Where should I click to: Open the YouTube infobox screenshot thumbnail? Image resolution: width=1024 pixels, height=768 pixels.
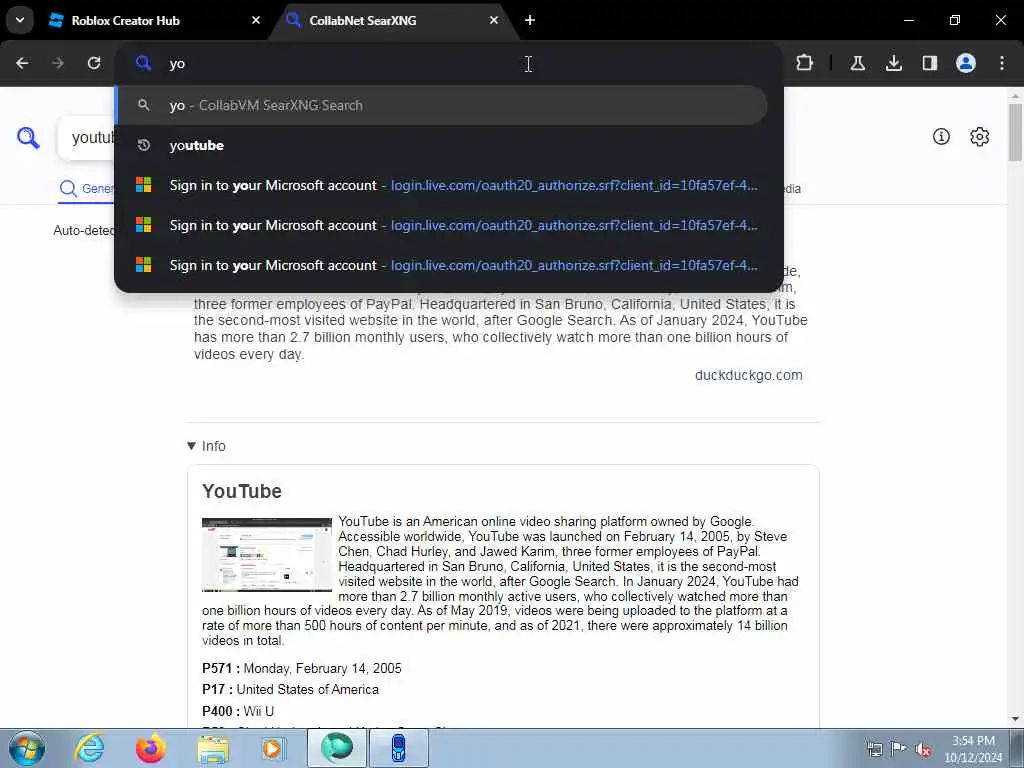click(266, 554)
